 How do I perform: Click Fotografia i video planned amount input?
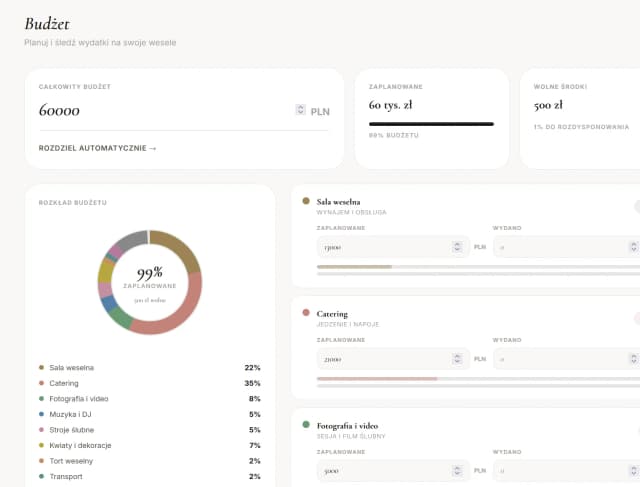tap(393, 471)
